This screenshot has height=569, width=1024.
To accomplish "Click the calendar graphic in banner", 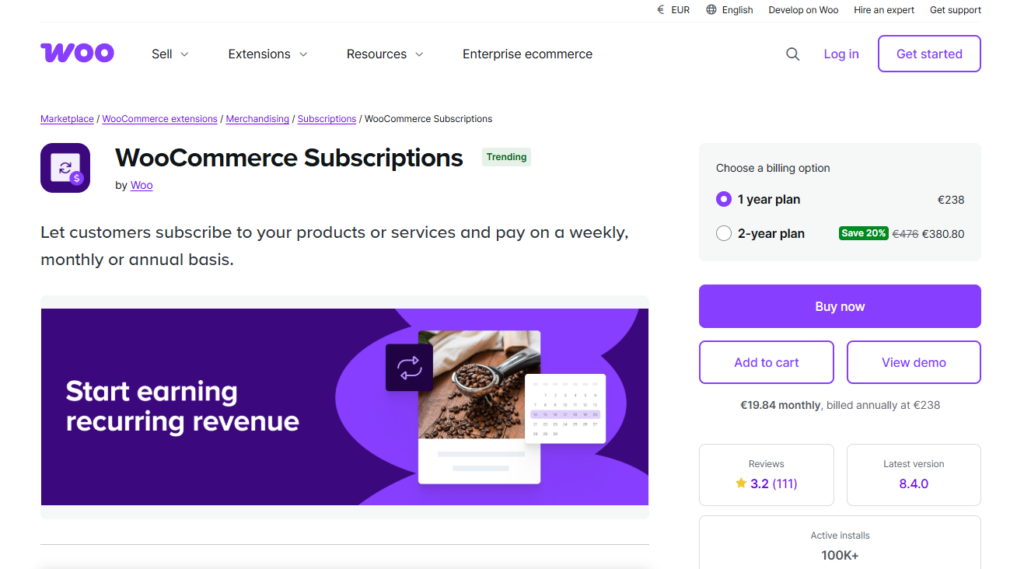I will pos(566,408).
